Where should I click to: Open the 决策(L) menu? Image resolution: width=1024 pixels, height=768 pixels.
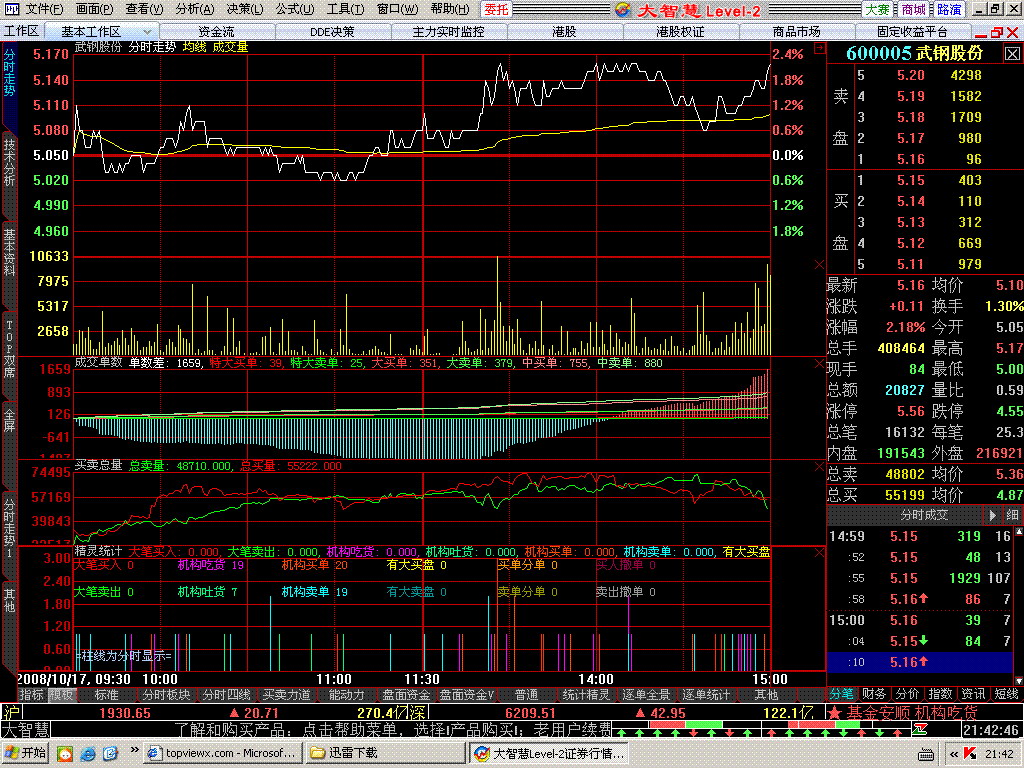(245, 10)
